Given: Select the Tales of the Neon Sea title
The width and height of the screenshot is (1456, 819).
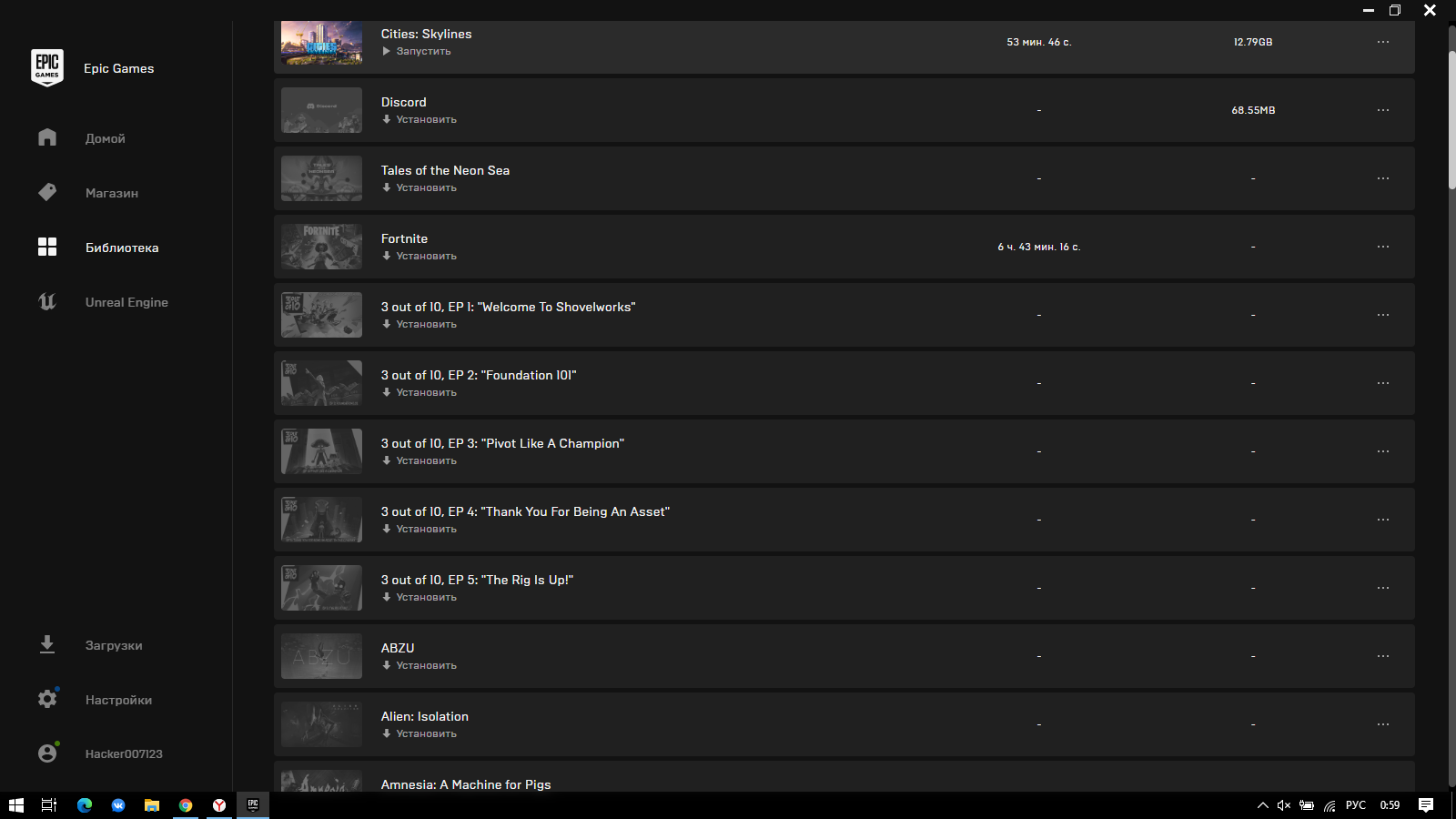Looking at the screenshot, I should pos(445,170).
